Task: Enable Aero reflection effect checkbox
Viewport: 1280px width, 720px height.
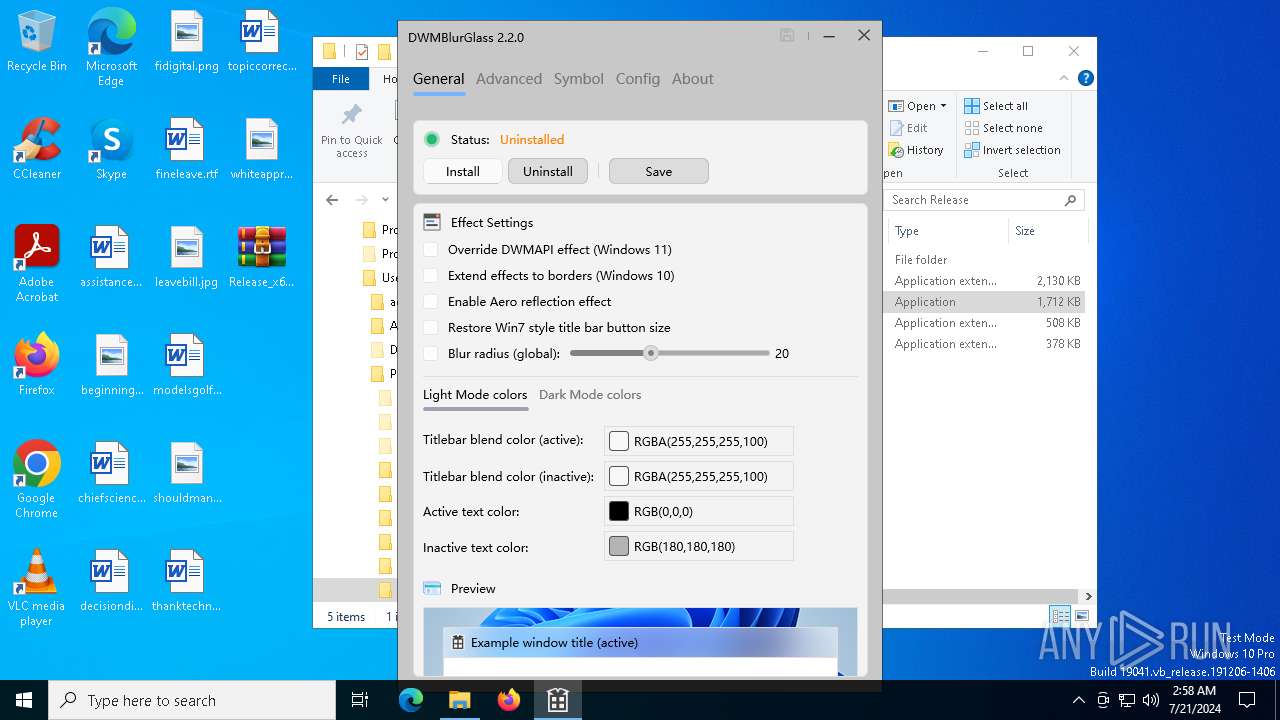Action: 431,302
